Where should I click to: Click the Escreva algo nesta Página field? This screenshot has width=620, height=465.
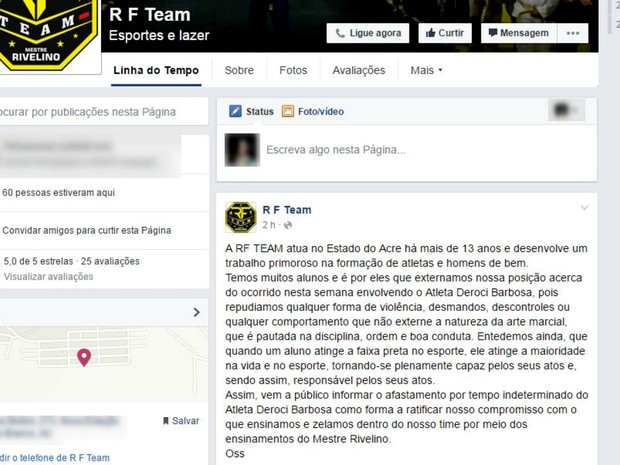tap(429, 150)
